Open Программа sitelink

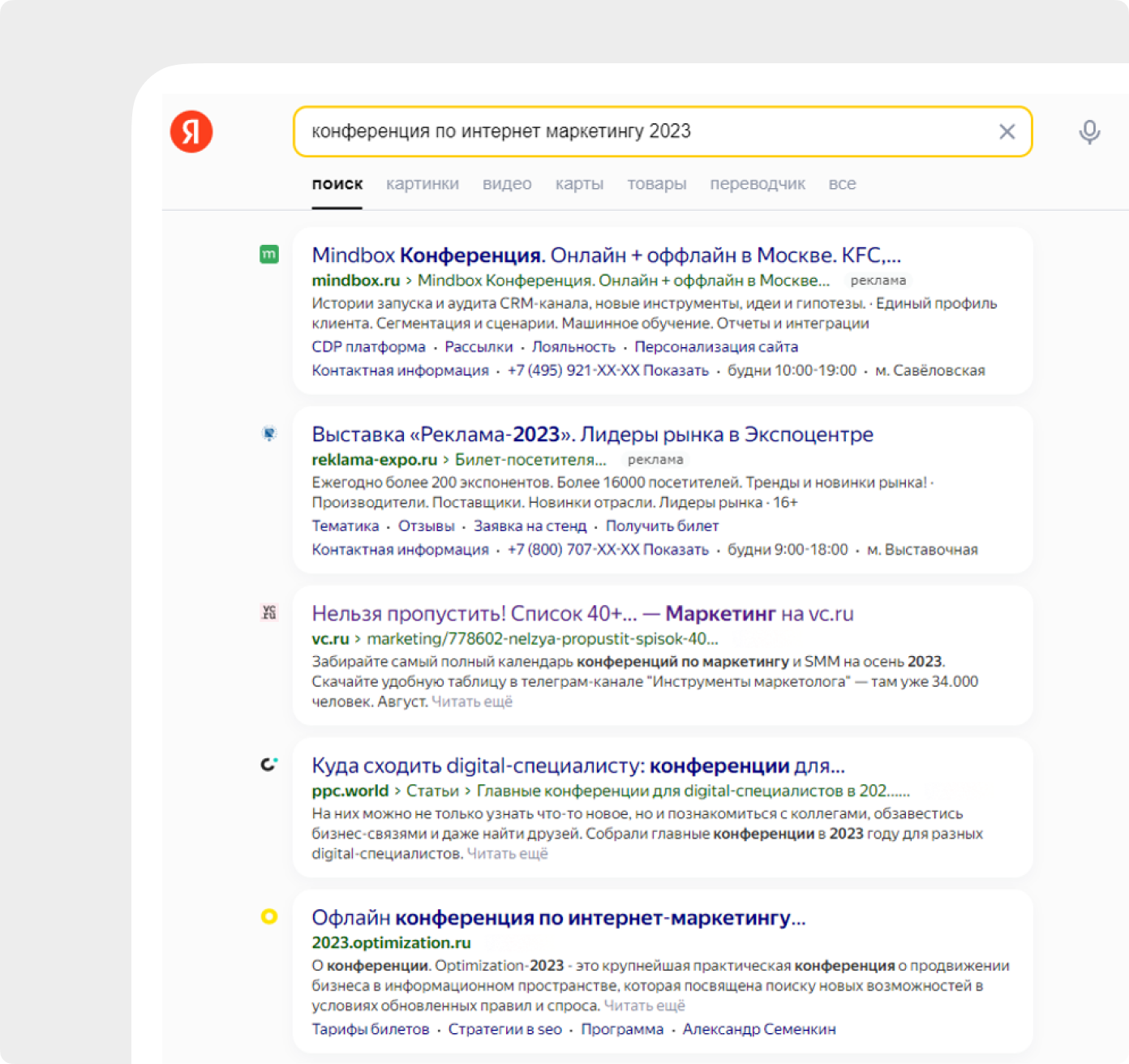pos(622,1030)
